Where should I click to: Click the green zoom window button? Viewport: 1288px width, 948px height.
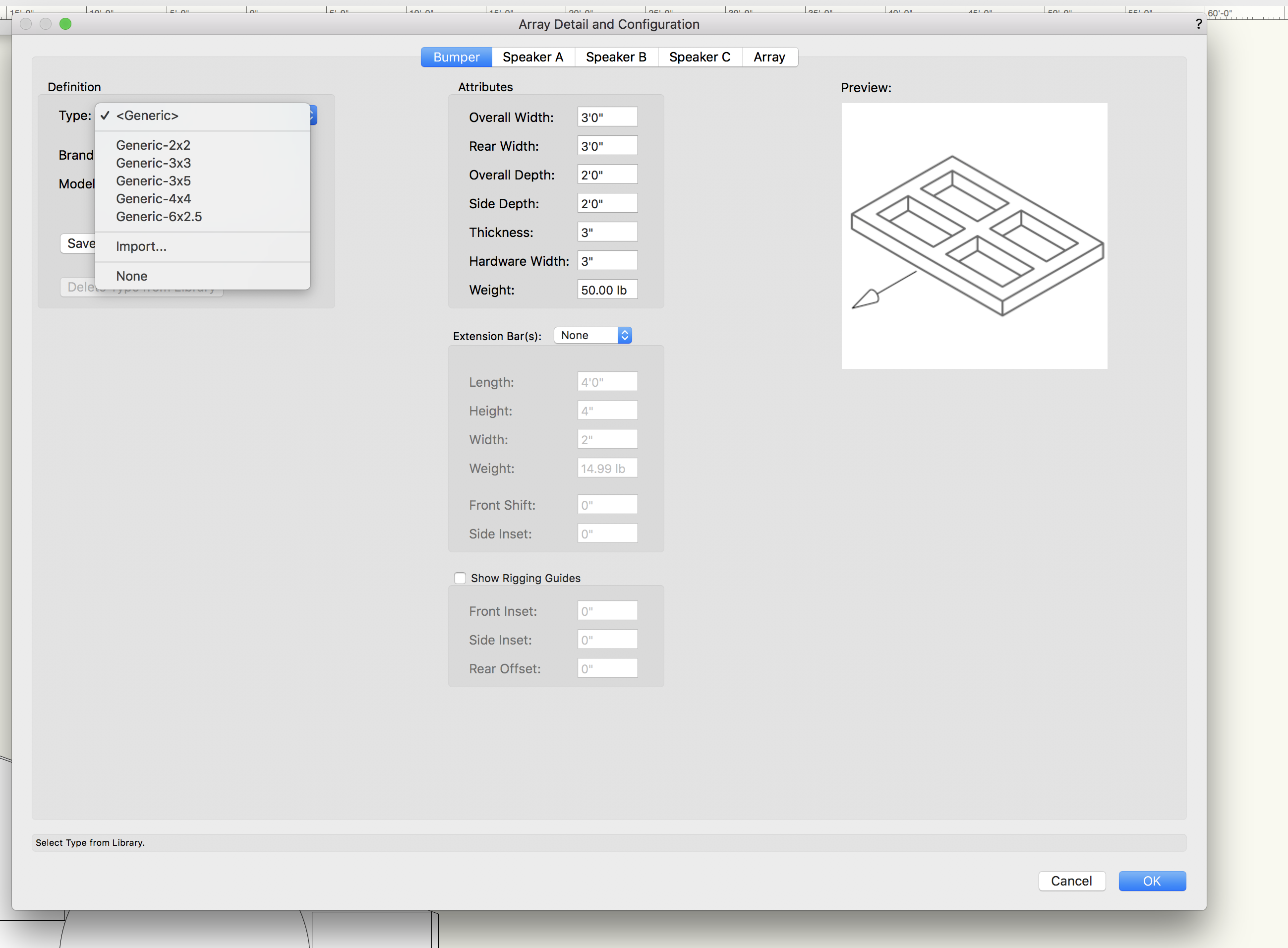coord(65,24)
